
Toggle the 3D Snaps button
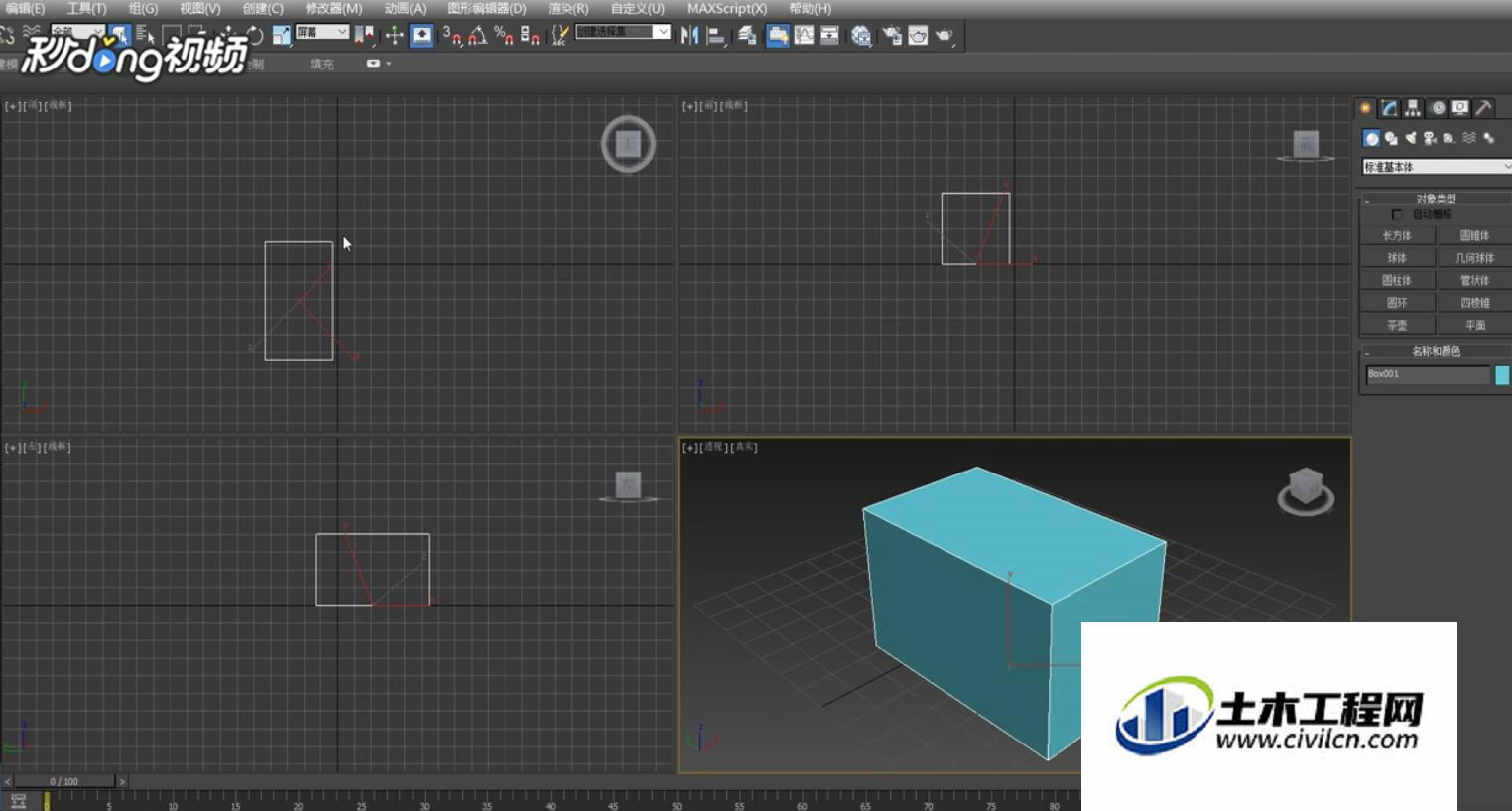point(450,36)
